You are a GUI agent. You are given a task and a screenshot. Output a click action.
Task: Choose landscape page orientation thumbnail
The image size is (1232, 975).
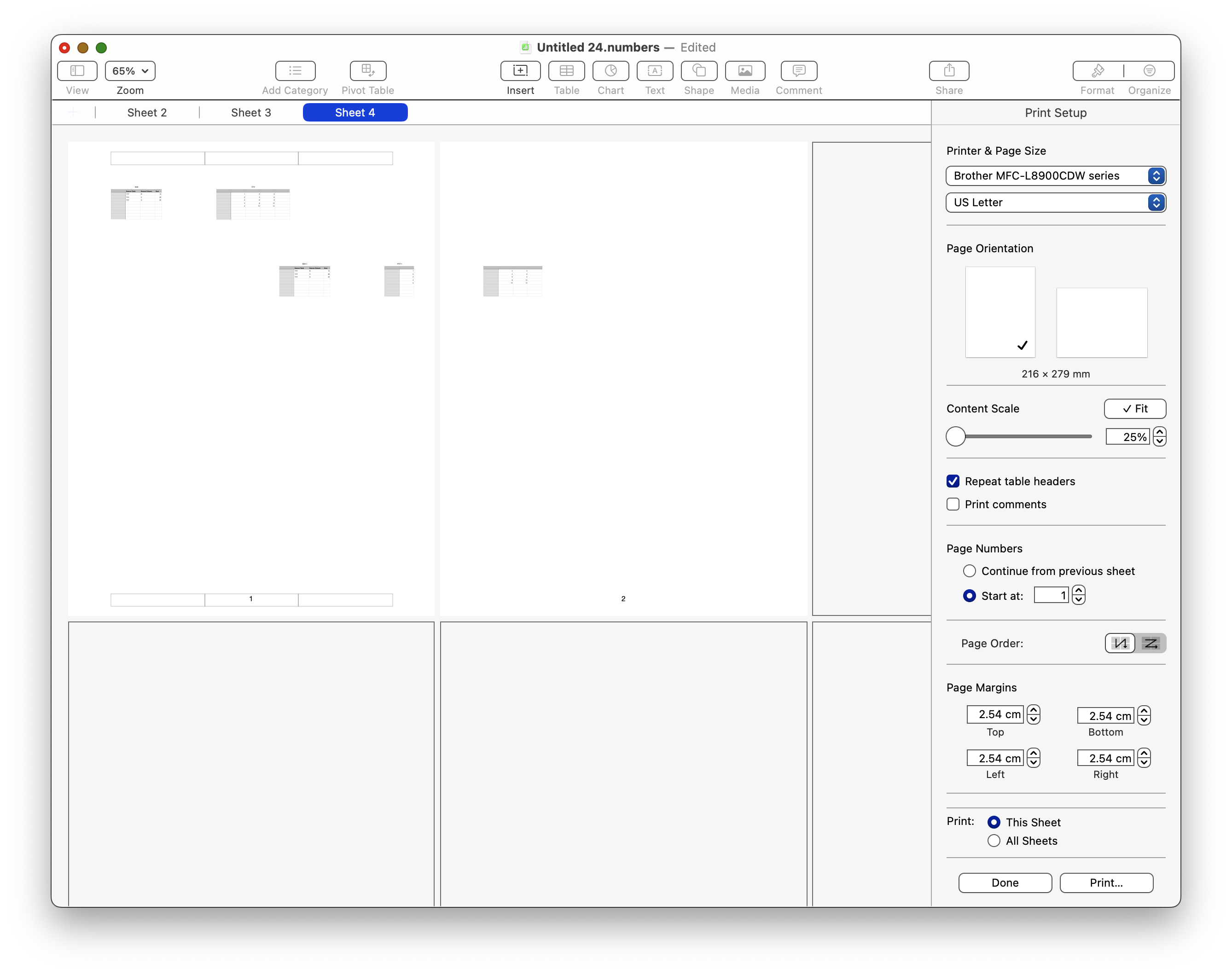1101,323
